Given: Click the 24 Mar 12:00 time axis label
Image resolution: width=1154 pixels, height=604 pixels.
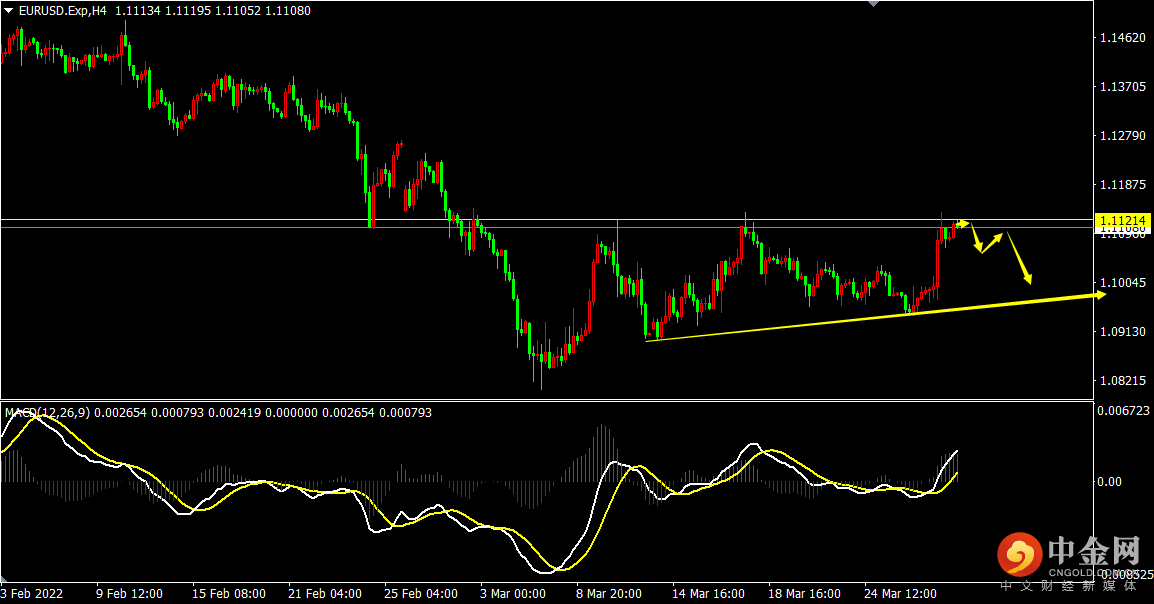Looking at the screenshot, I should coord(900,594).
